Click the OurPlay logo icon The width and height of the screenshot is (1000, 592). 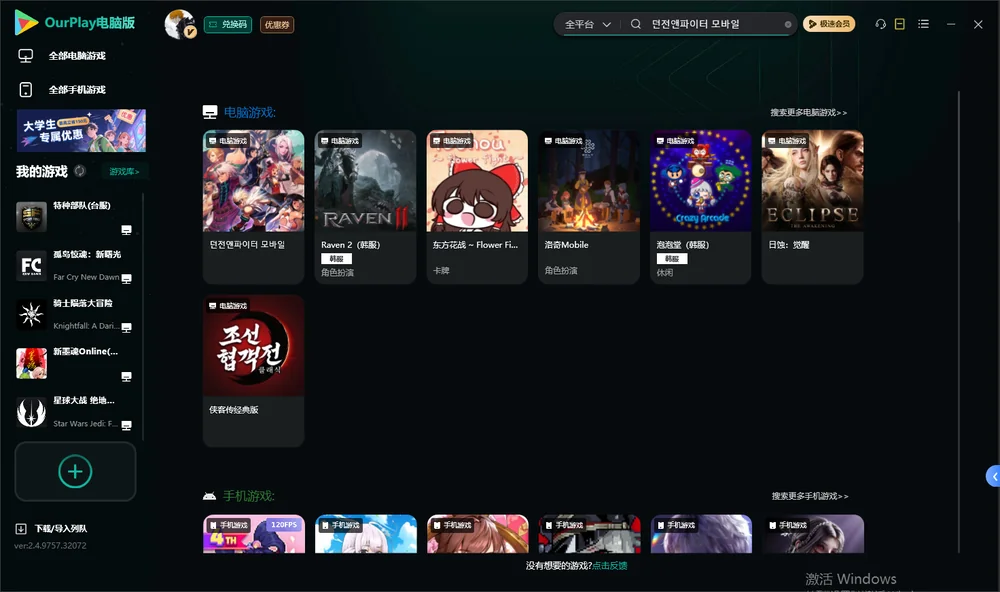tap(26, 22)
